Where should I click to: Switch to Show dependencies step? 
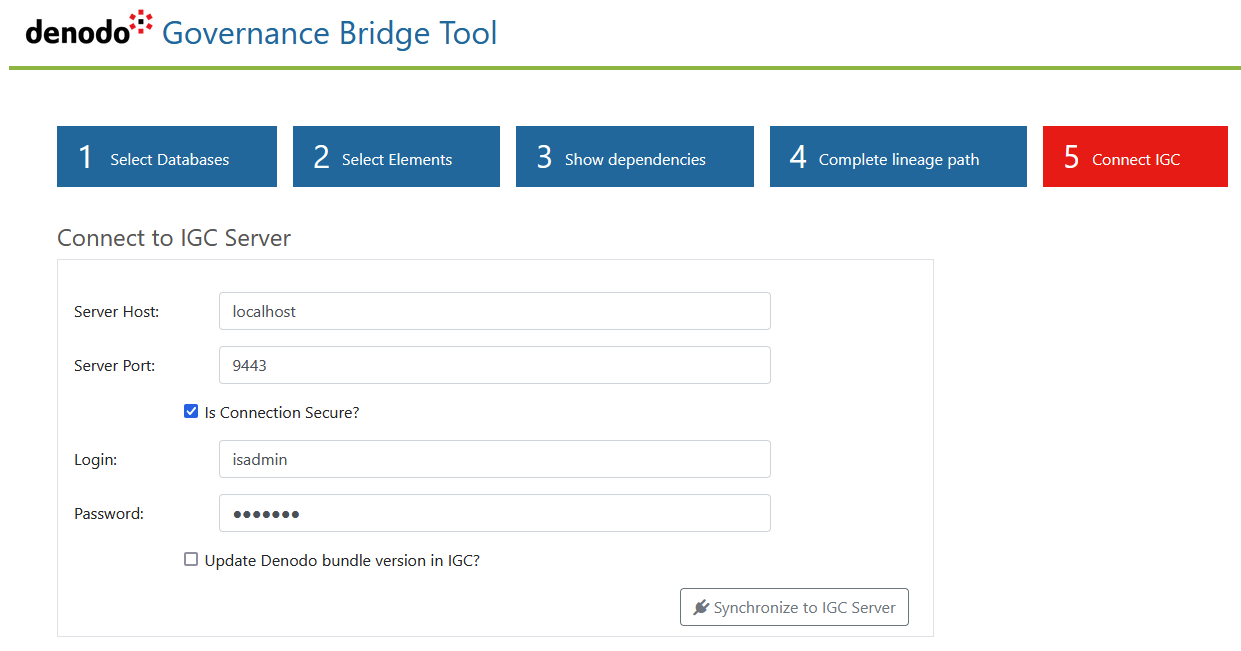point(635,156)
